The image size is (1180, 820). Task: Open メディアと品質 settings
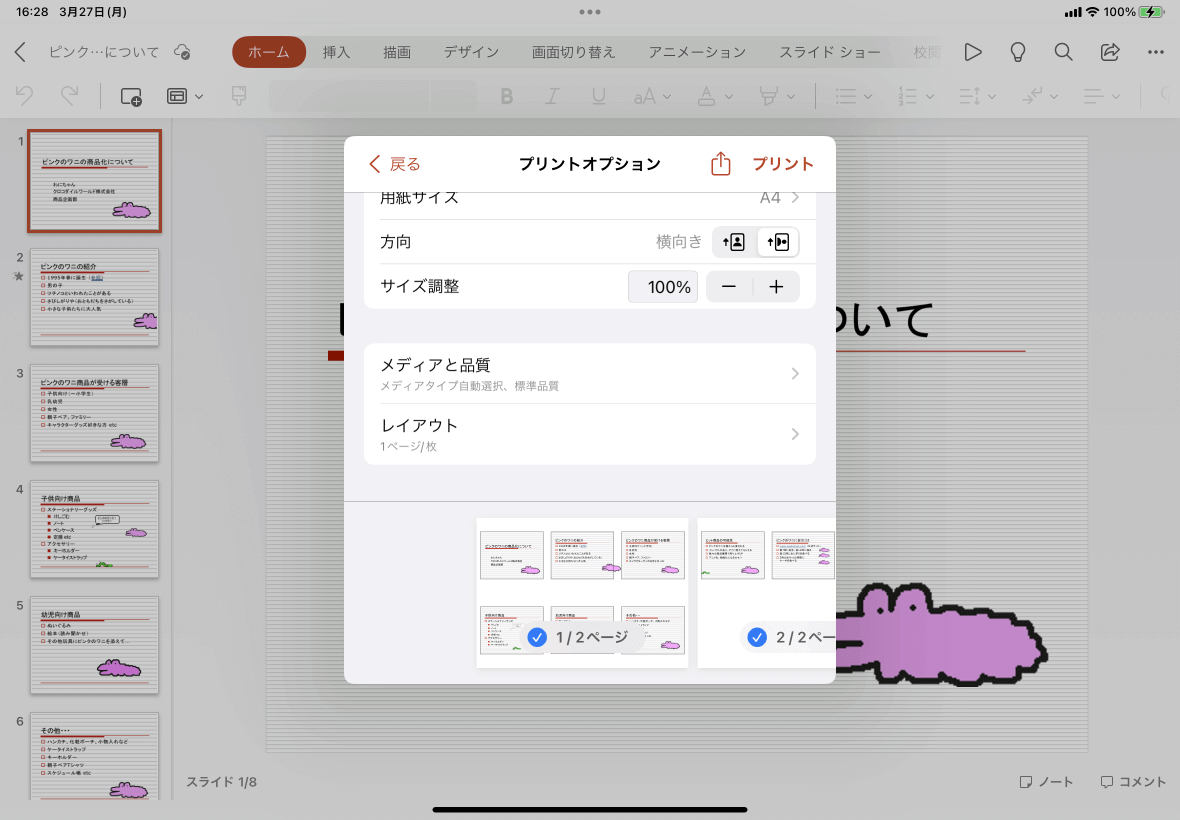pyautogui.click(x=590, y=374)
